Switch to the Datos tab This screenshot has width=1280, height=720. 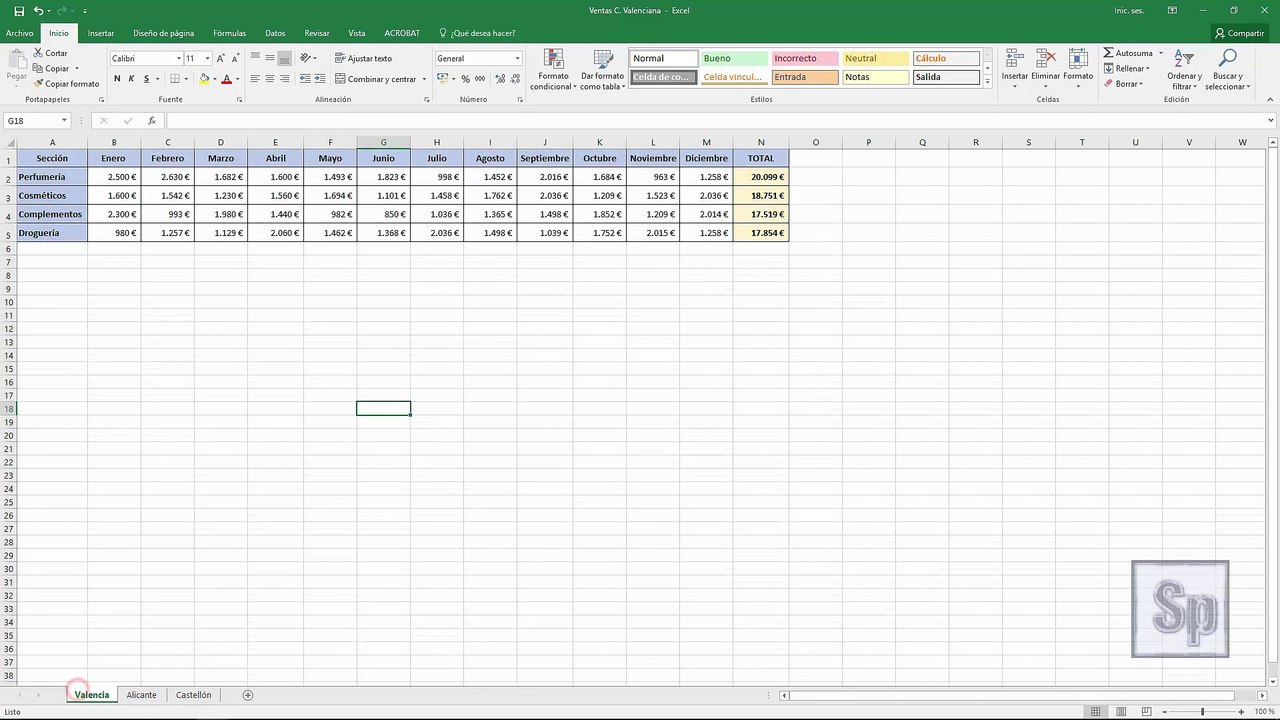(x=275, y=33)
